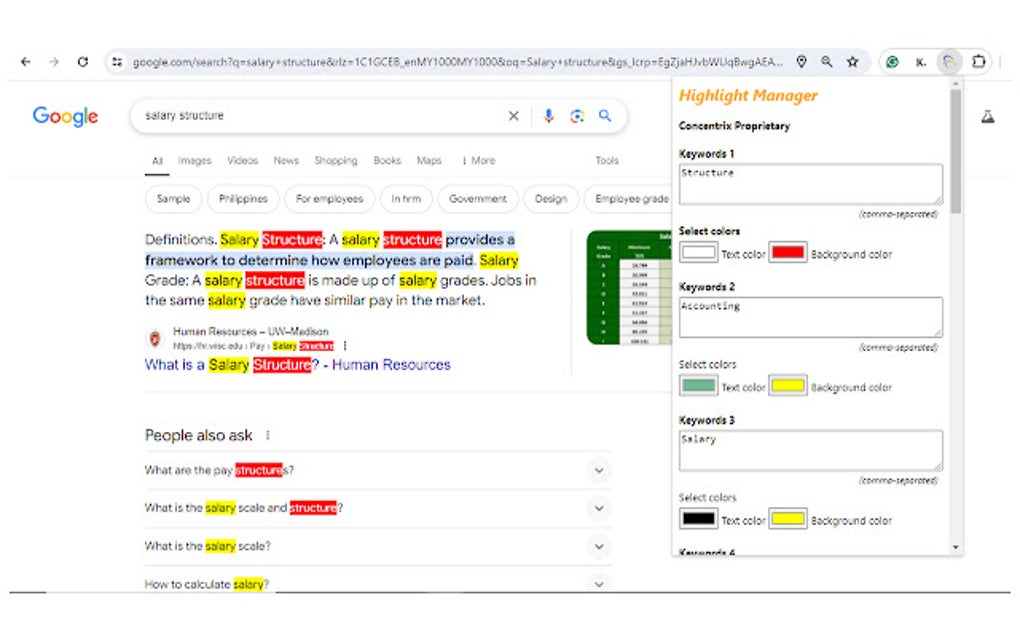The width and height of the screenshot is (1020, 638).
Task: Expand 'What is the salary scale?' question
Action: coord(599,546)
